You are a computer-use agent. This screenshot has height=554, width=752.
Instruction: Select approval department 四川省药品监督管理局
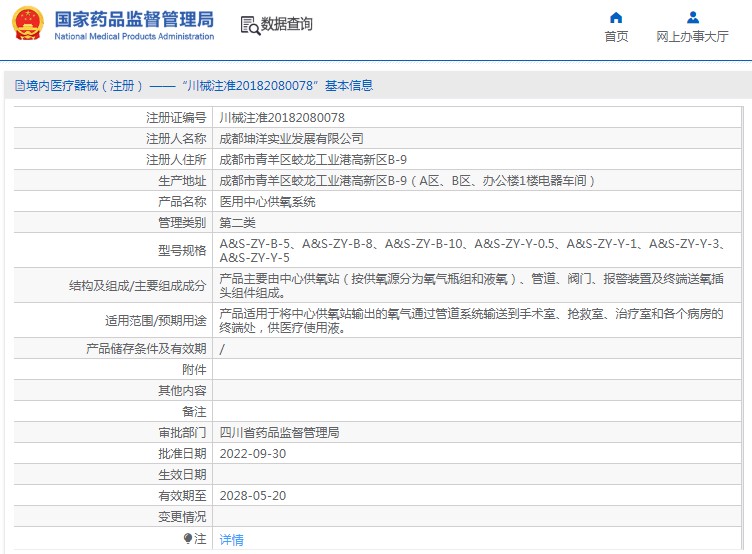279,433
